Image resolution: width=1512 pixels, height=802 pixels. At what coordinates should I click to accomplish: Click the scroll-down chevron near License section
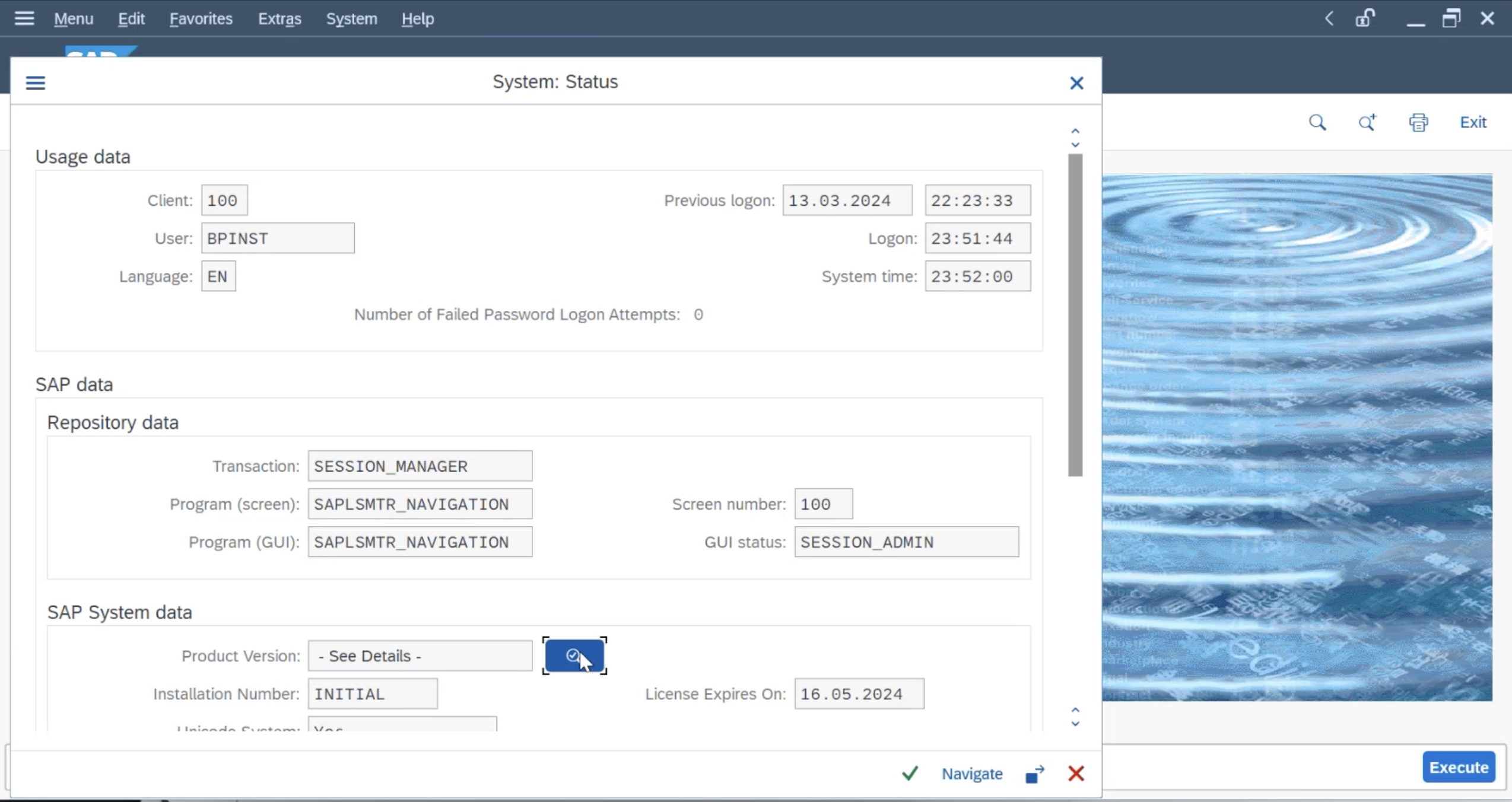[1075, 723]
